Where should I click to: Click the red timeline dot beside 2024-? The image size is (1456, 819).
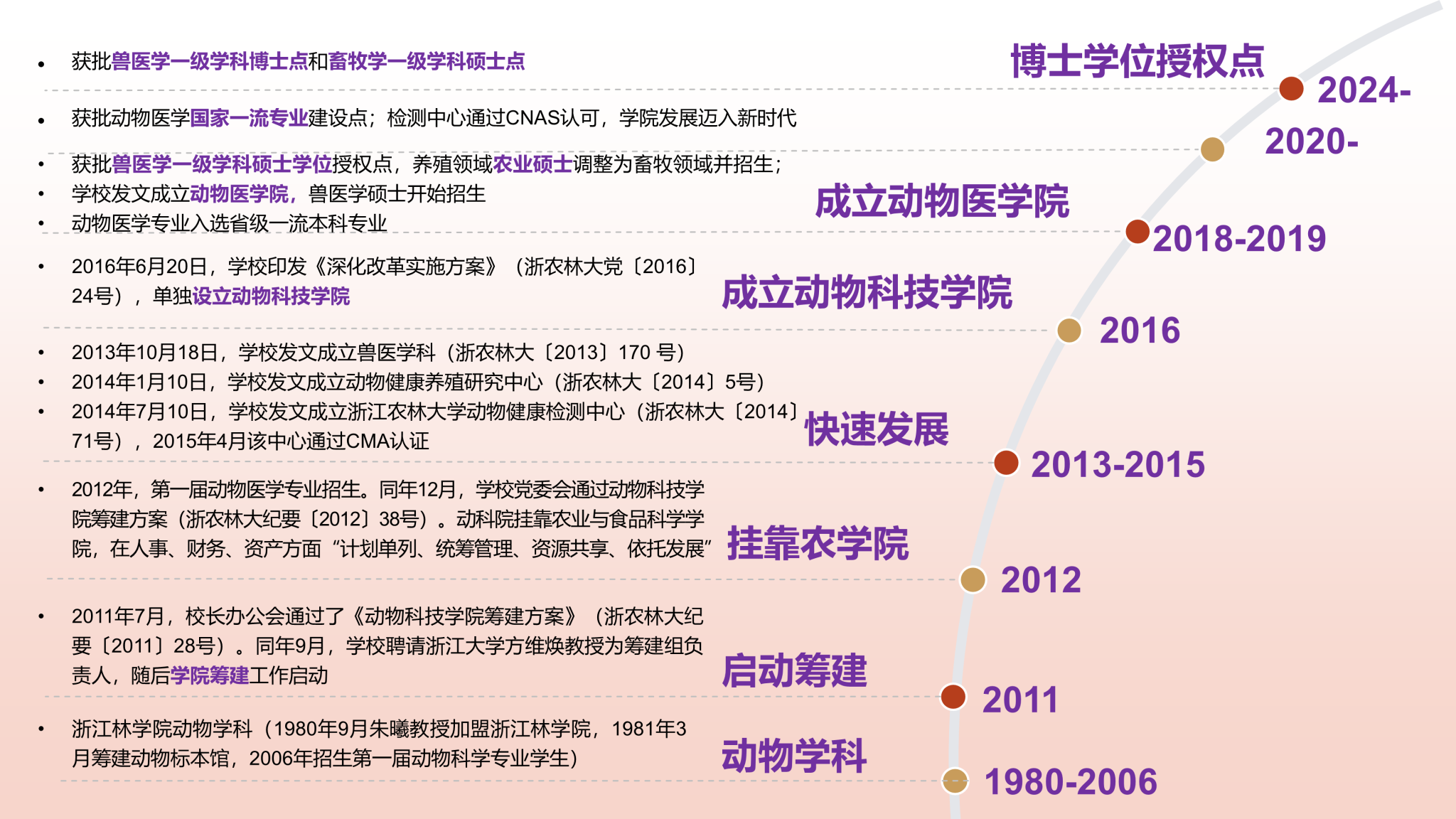pos(1291,89)
